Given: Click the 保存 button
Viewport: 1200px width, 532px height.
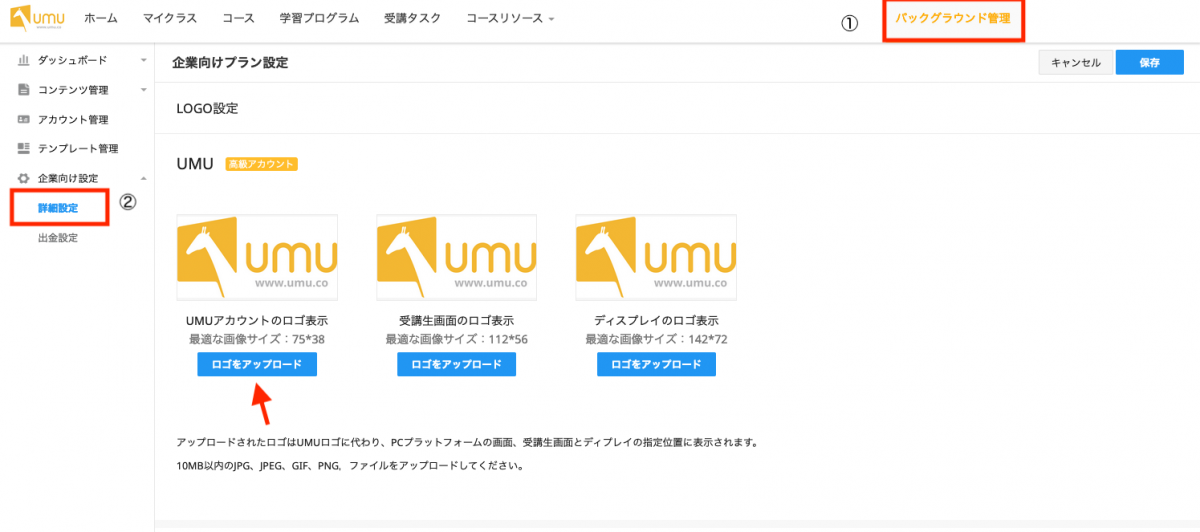Looking at the screenshot, I should coord(1150,62).
